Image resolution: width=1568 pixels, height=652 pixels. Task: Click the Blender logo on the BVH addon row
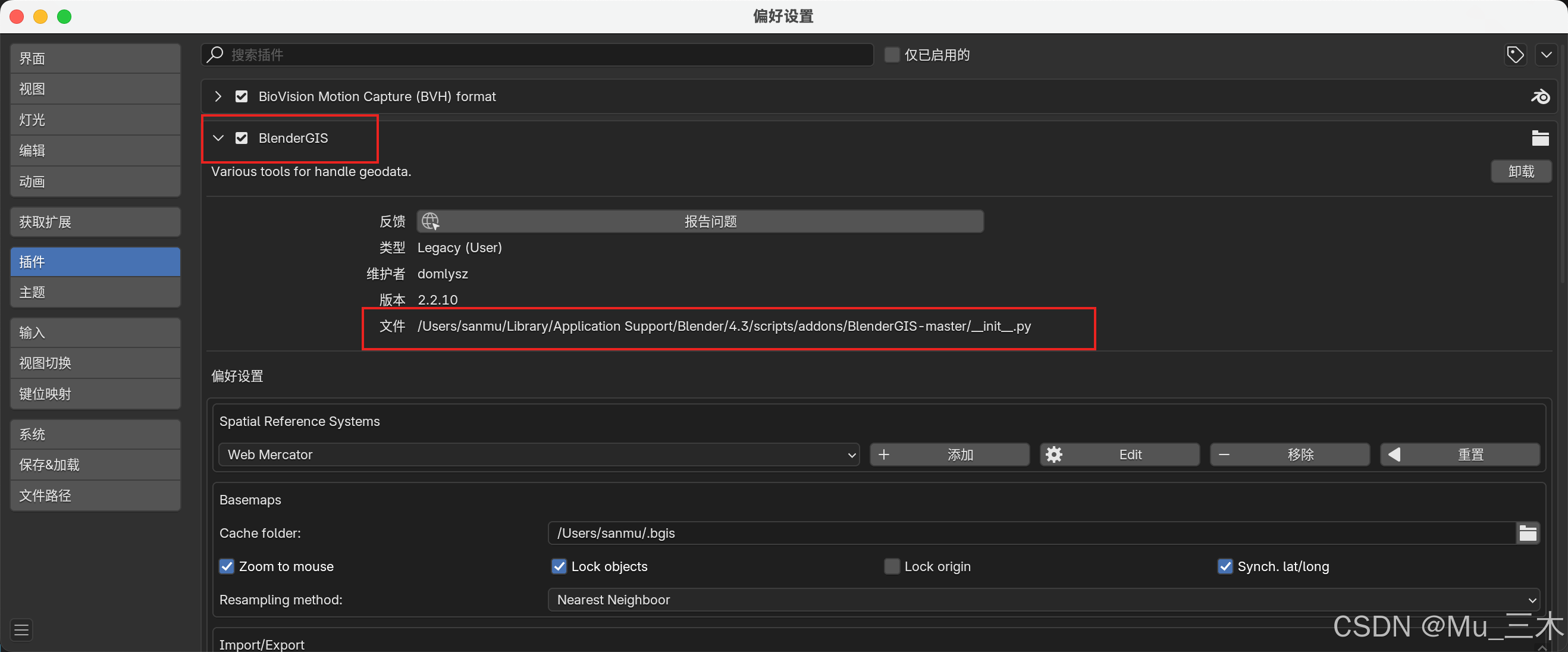click(1540, 97)
